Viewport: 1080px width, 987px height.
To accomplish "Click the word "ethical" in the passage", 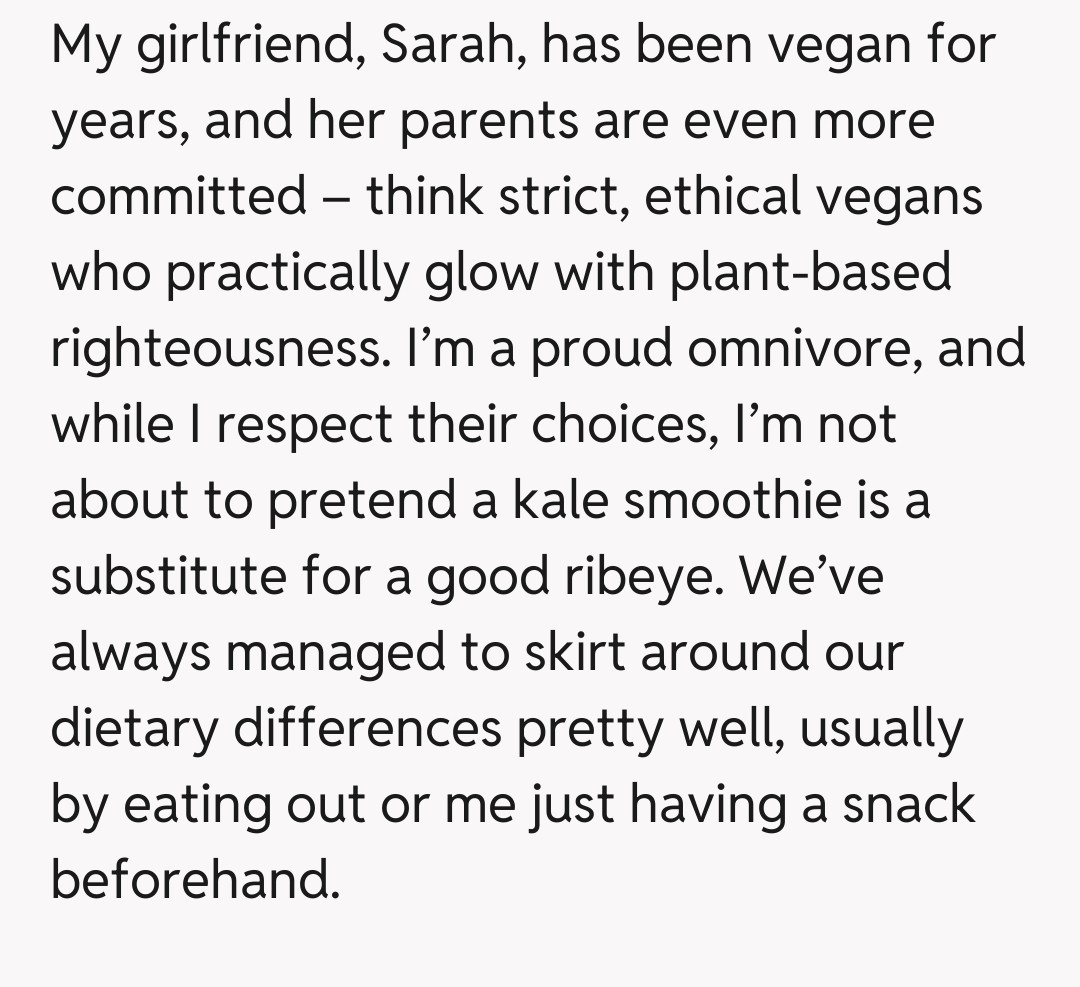I will coord(724,196).
